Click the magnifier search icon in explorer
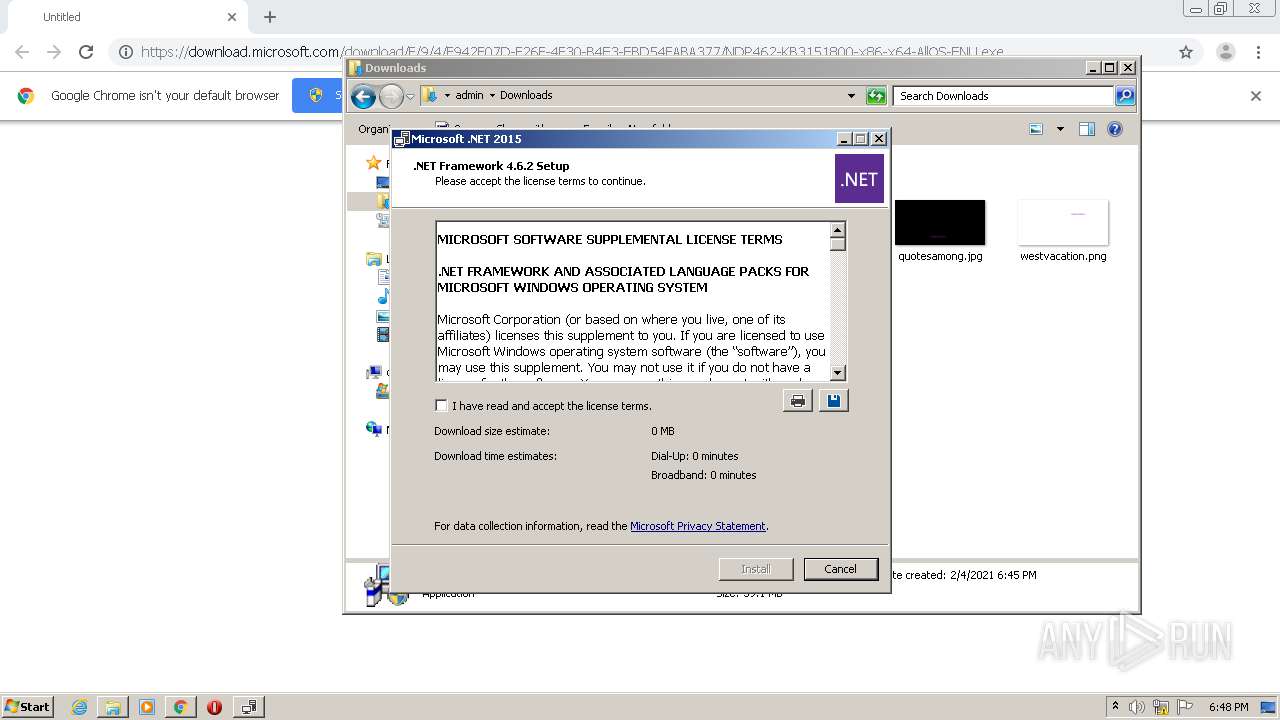Viewport: 1280px width, 720px height. (x=1125, y=96)
